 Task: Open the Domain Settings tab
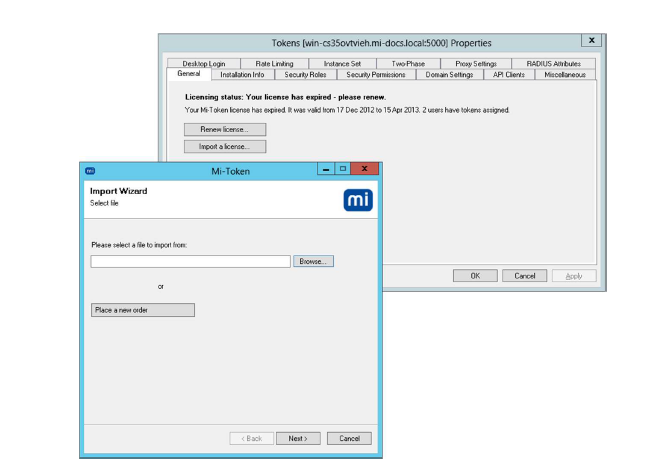coord(449,74)
